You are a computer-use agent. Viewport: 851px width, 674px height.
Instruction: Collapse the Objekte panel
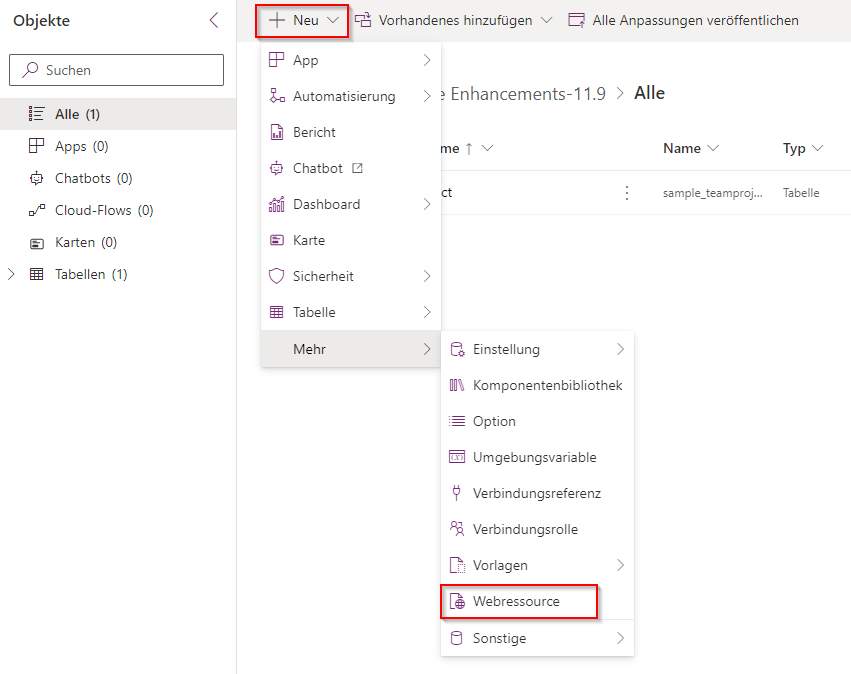coord(214,21)
